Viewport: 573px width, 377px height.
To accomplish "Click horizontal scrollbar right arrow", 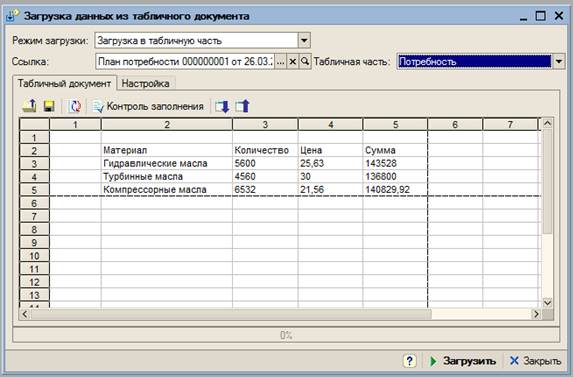I will click(x=536, y=314).
